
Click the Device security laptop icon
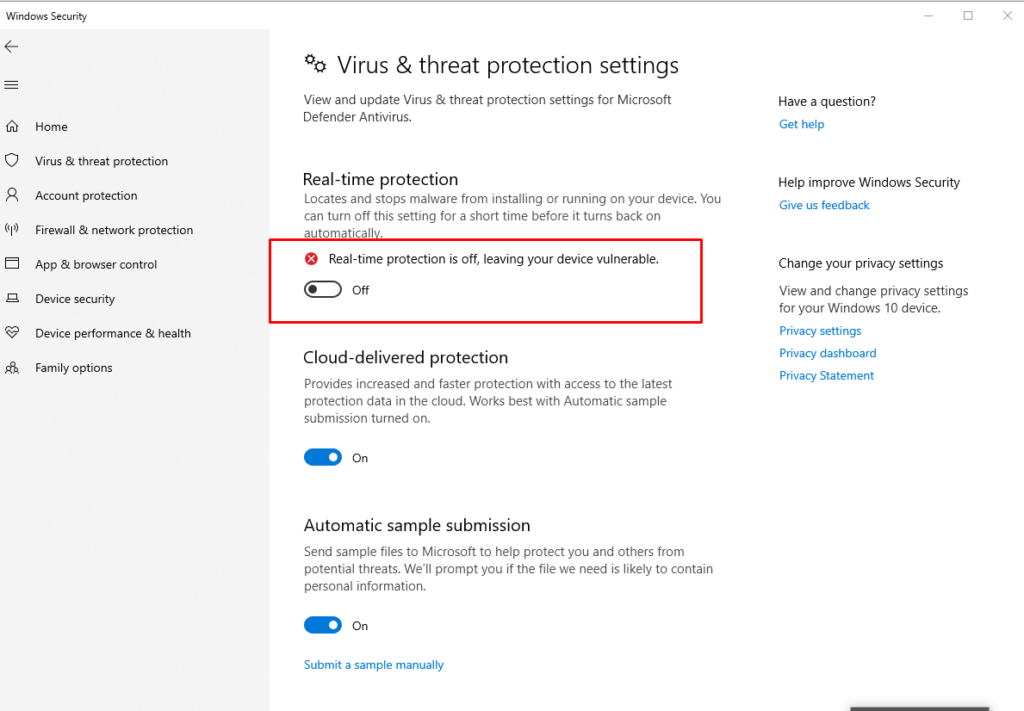[12, 298]
